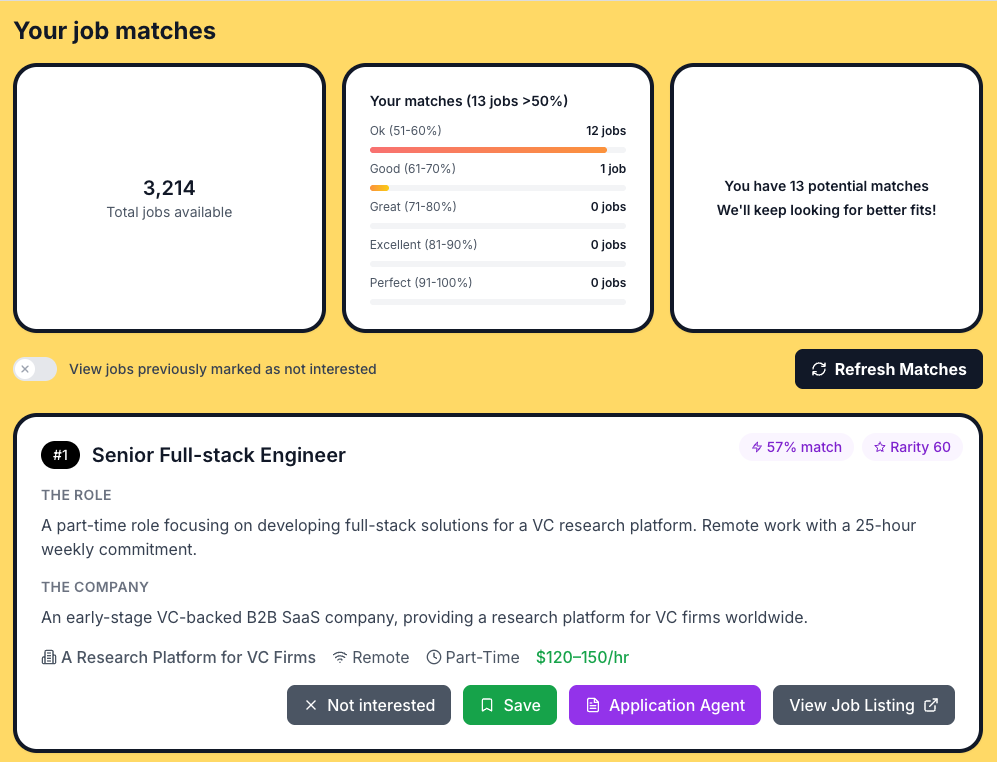Save the Senior Full-stack Engineer job
Screen dimensions: 997x762
click(x=510, y=705)
